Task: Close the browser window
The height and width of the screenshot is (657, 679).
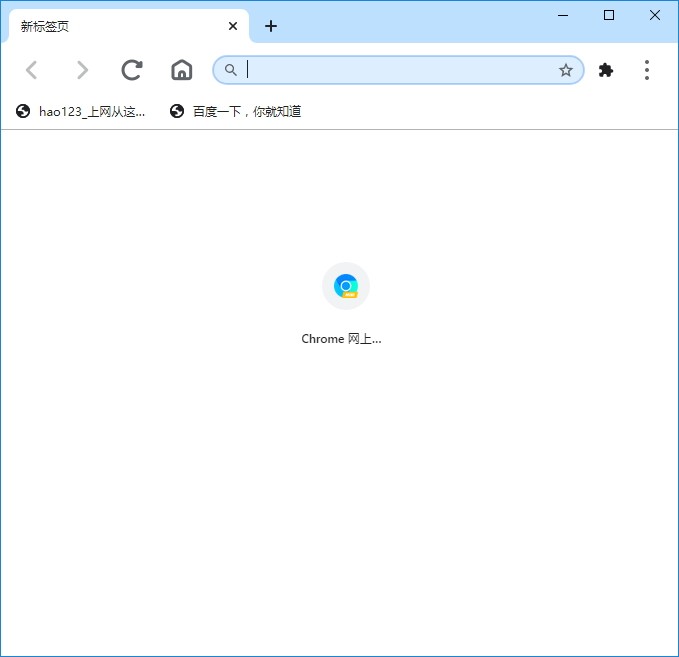Action: 655,16
